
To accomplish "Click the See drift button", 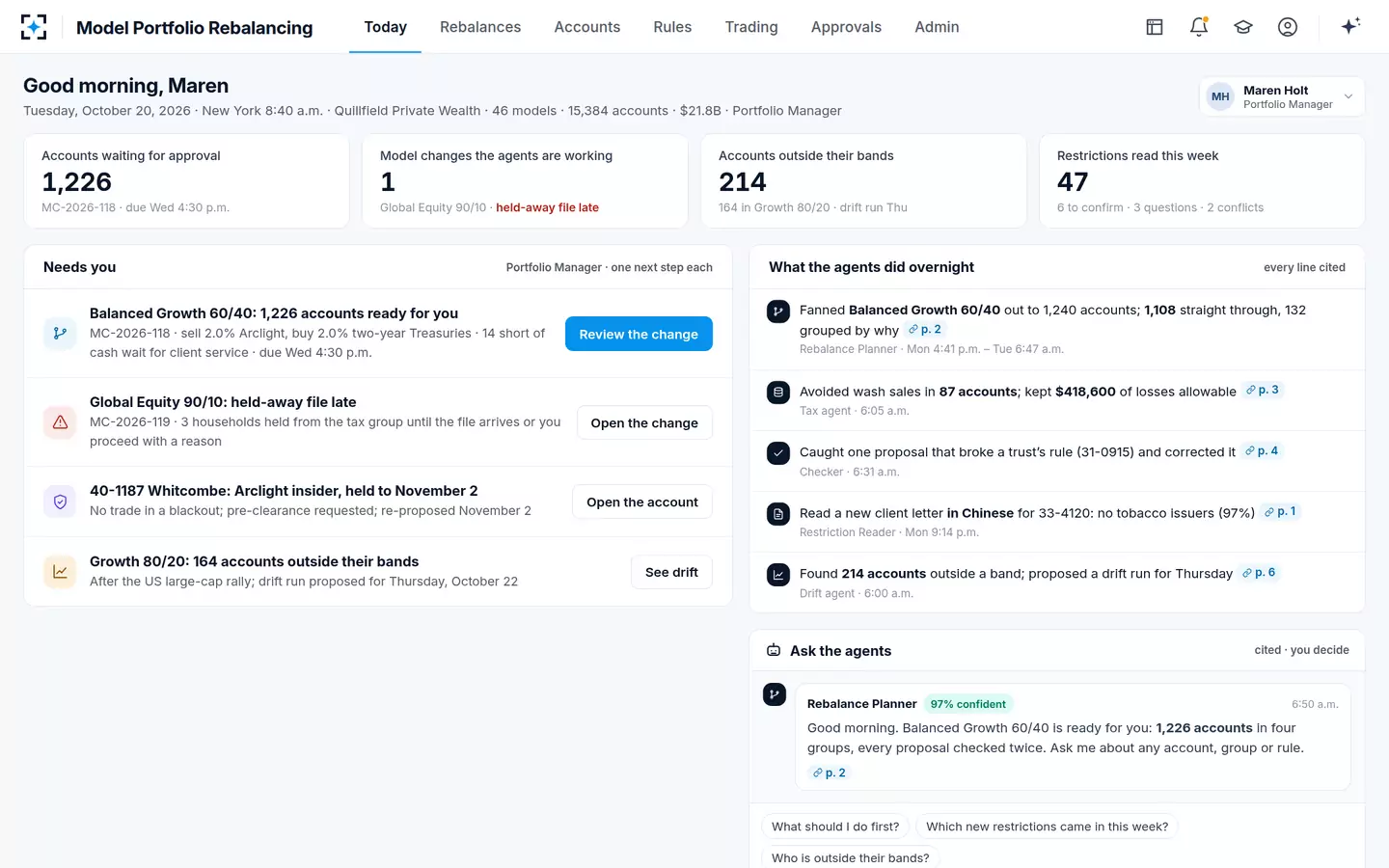I will click(671, 572).
